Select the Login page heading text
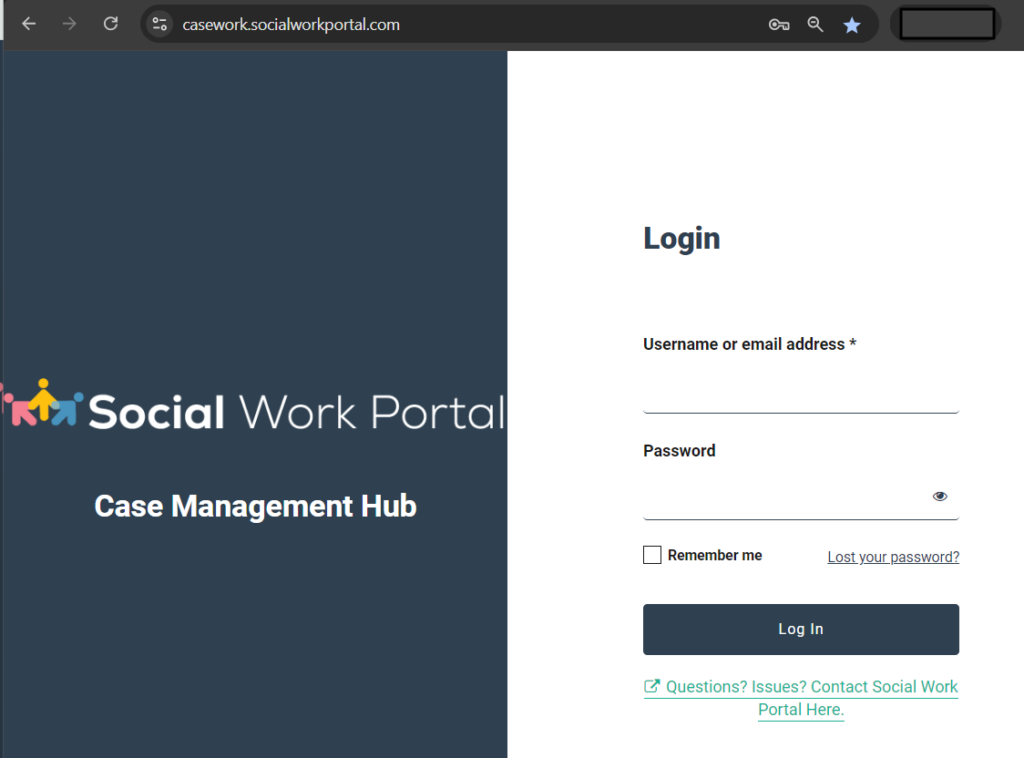1024x758 pixels. pos(681,238)
